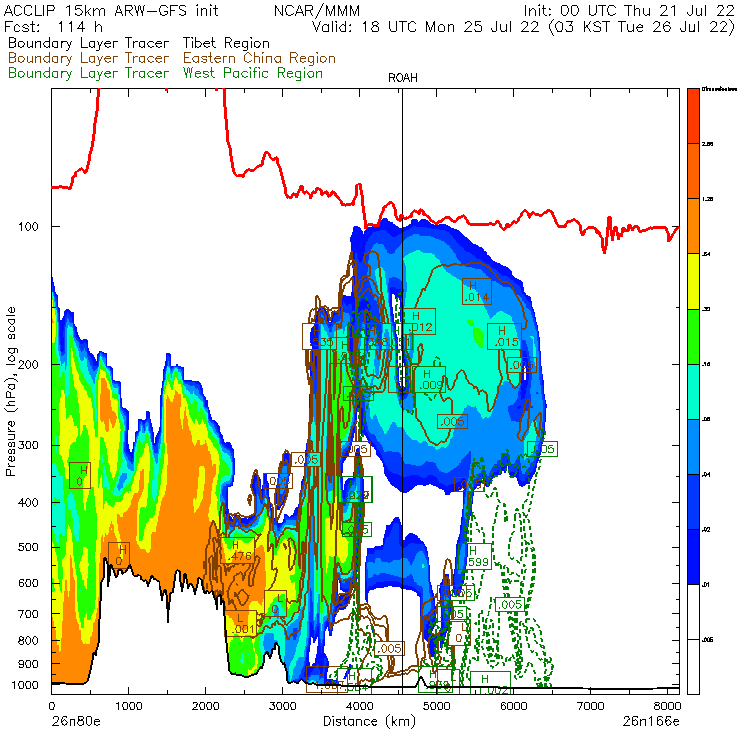
Task: Click the 'H .476' contour label
Action: 238,551
